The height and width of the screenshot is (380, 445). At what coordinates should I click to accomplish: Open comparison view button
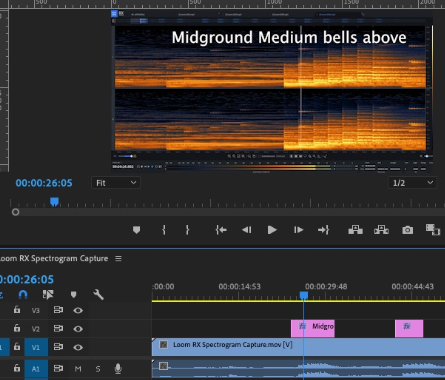(x=433, y=229)
